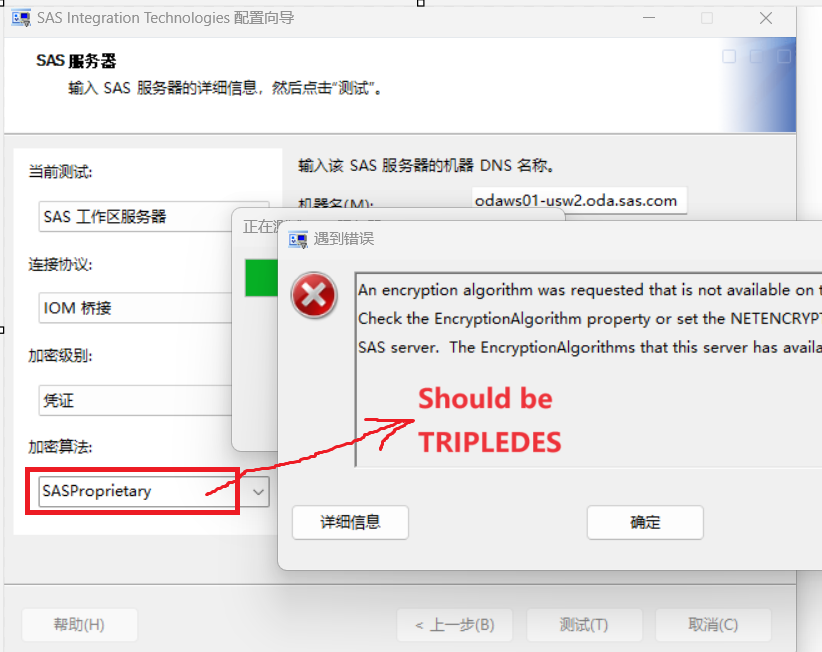This screenshot has height=652, width=822.
Task: Click the 上一步(B) back button
Action: point(455,625)
